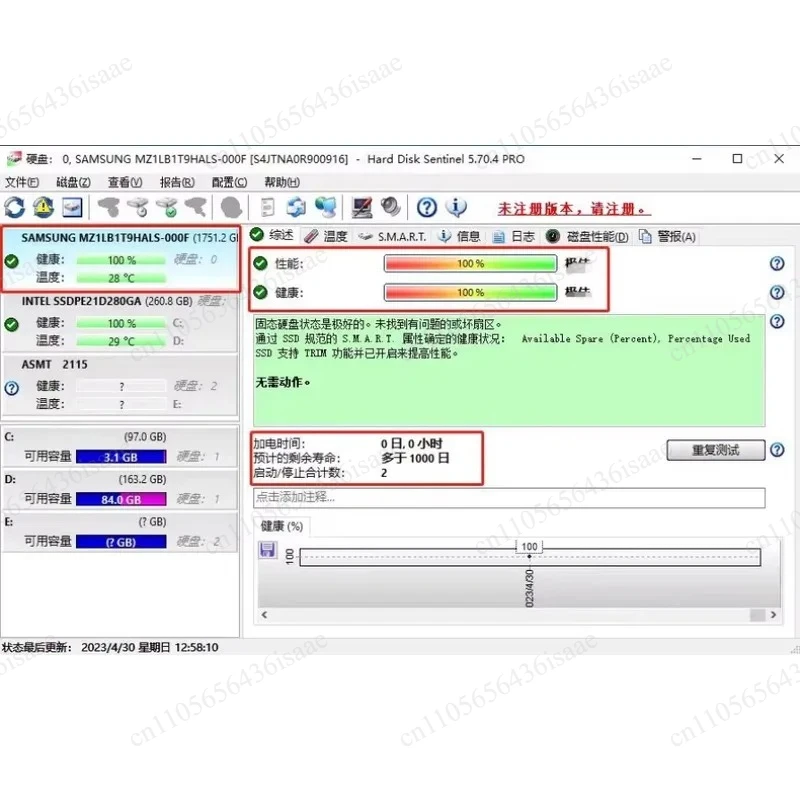Click the blue sync arrows toolbar icon

pyautogui.click(x=296, y=207)
